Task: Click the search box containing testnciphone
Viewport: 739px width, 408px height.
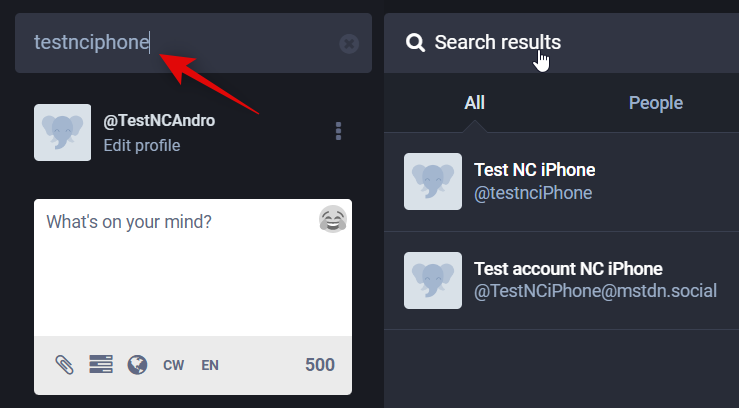Action: click(x=180, y=42)
